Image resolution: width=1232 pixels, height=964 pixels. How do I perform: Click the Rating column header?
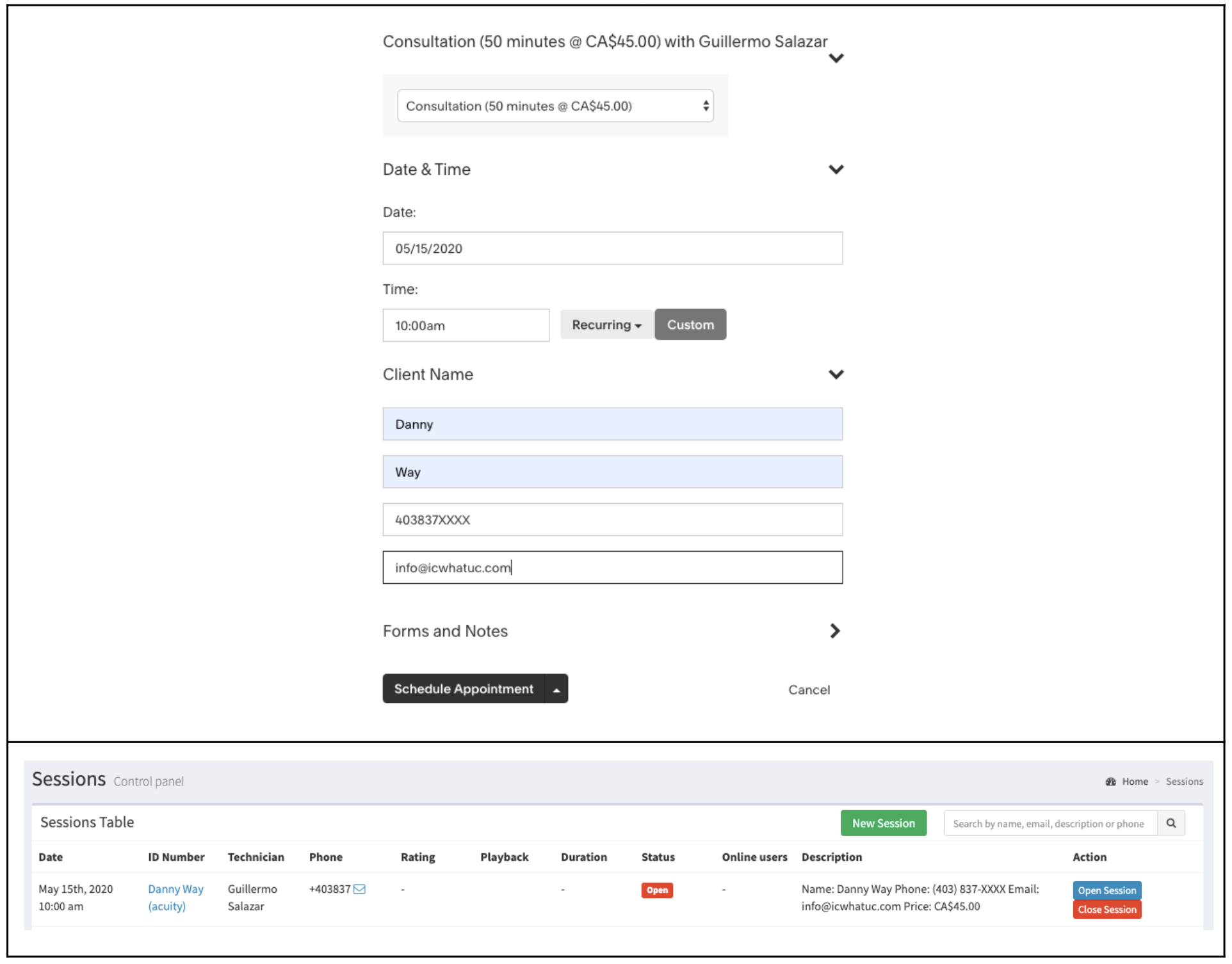click(417, 857)
